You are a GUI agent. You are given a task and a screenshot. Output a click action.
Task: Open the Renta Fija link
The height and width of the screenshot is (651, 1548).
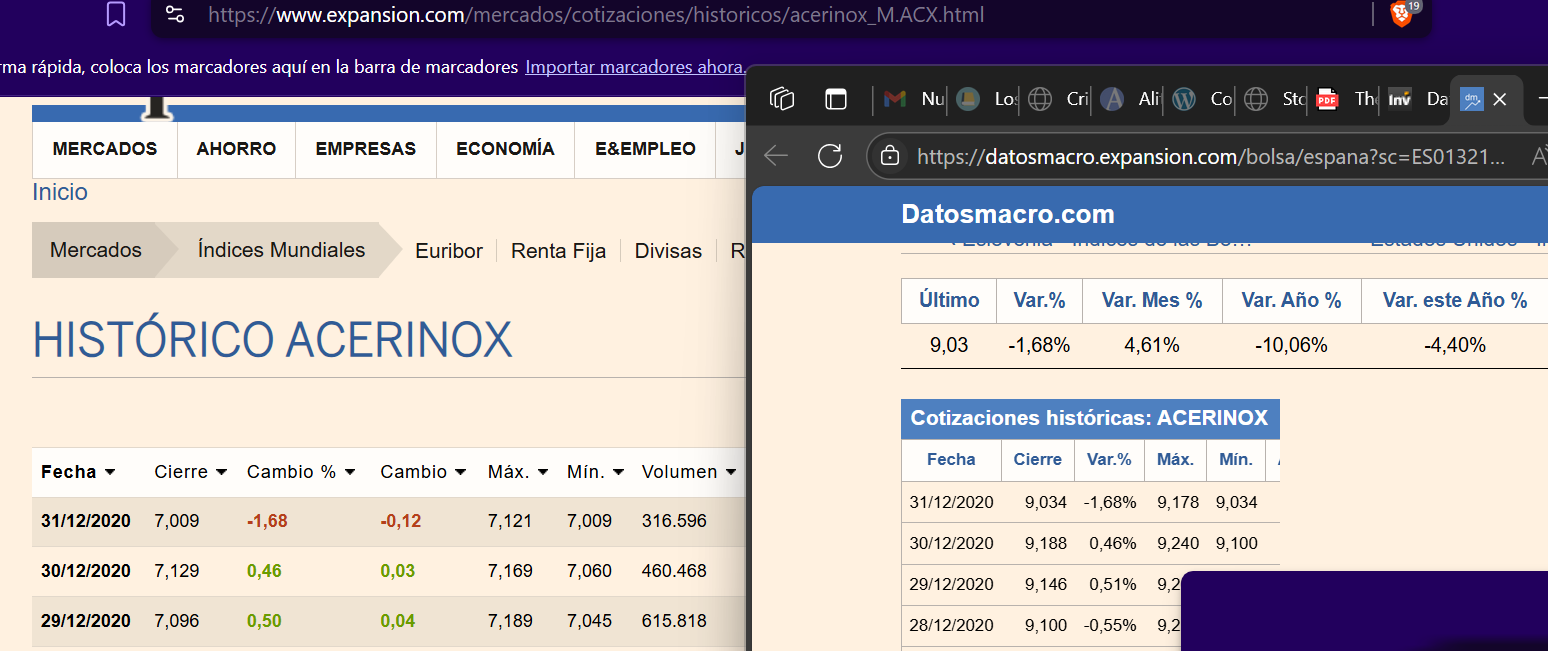click(558, 251)
